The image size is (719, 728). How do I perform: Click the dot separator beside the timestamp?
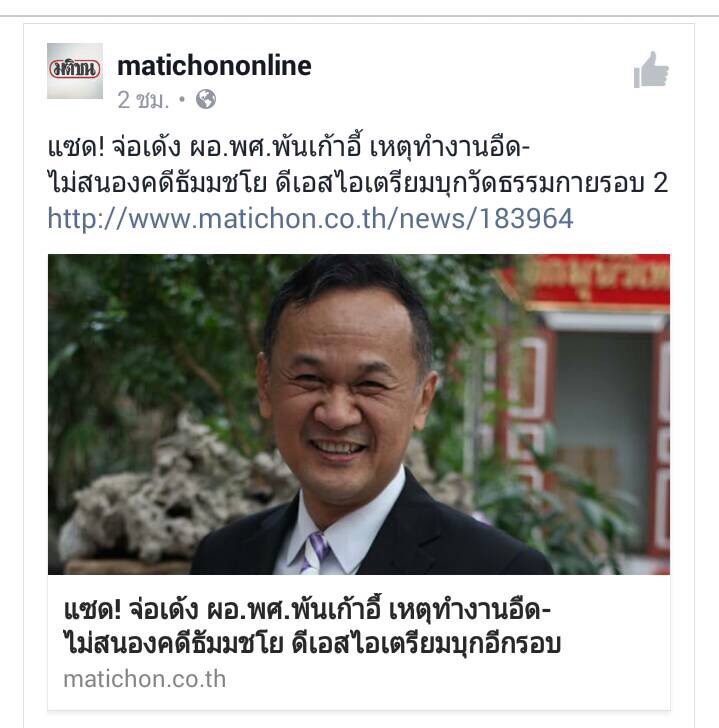pos(182,99)
